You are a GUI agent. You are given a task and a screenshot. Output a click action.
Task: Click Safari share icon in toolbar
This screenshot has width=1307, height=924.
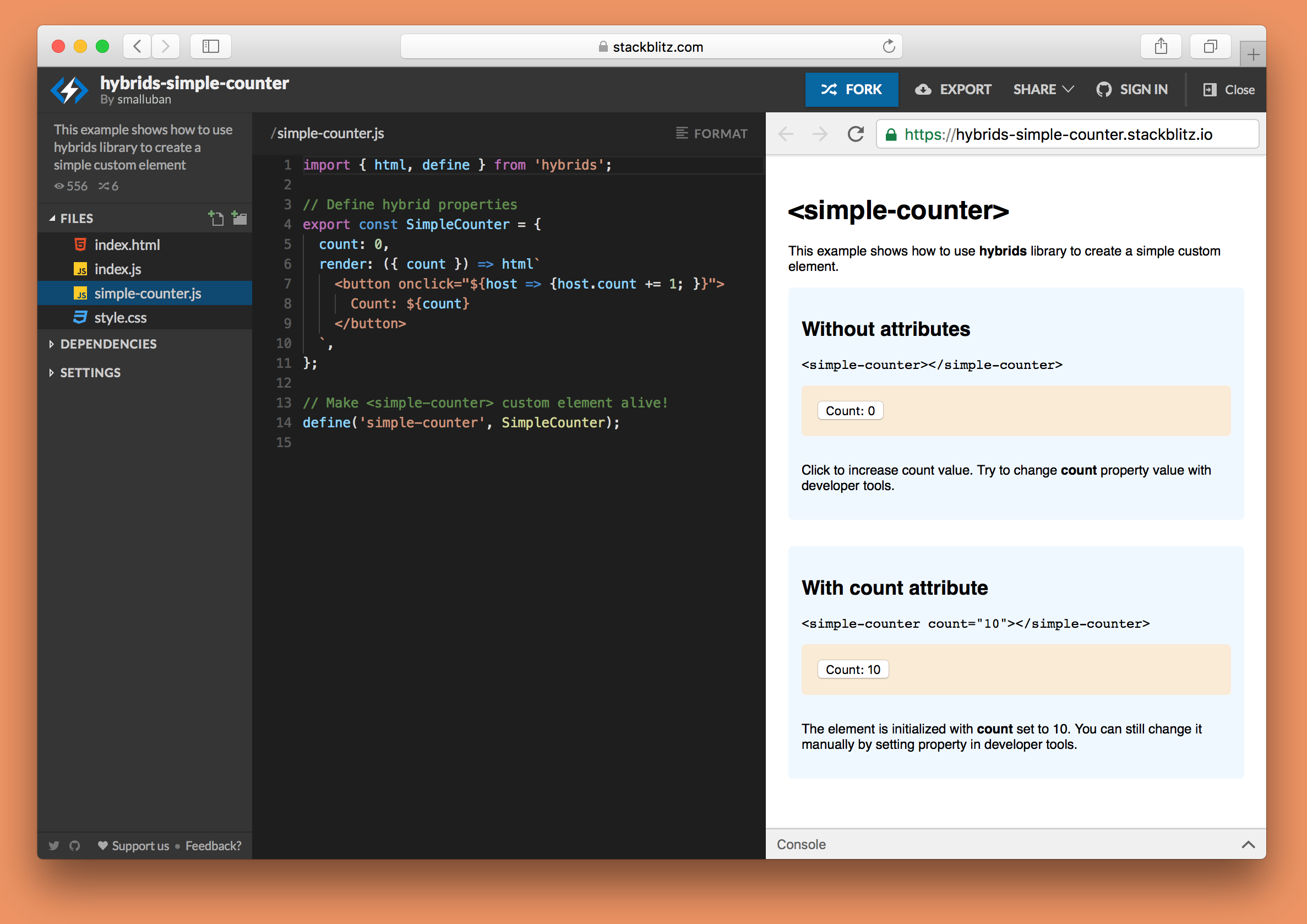click(1161, 46)
